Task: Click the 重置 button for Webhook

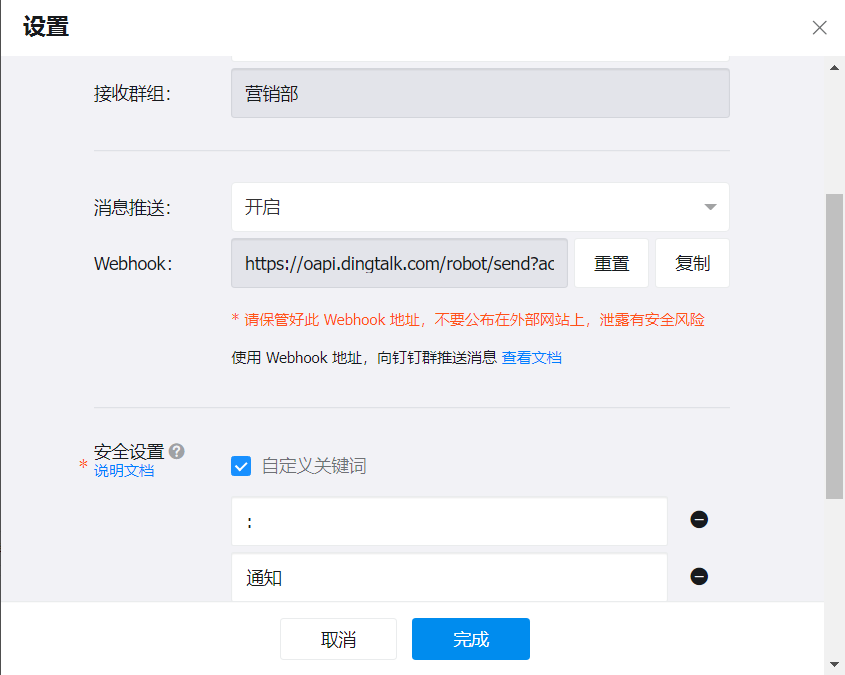Action: pos(611,263)
